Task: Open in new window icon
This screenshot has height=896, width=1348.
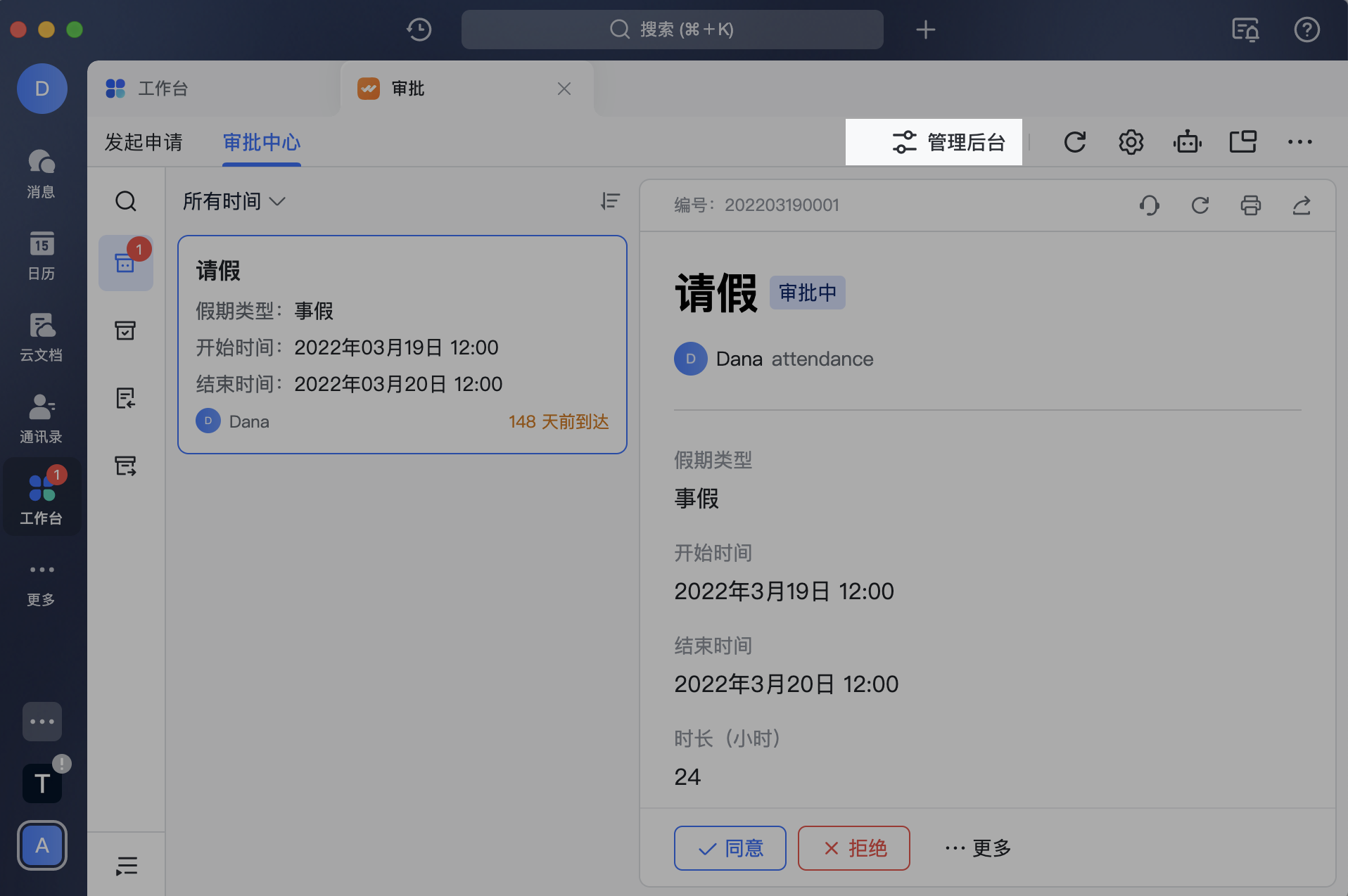Action: 1243,142
